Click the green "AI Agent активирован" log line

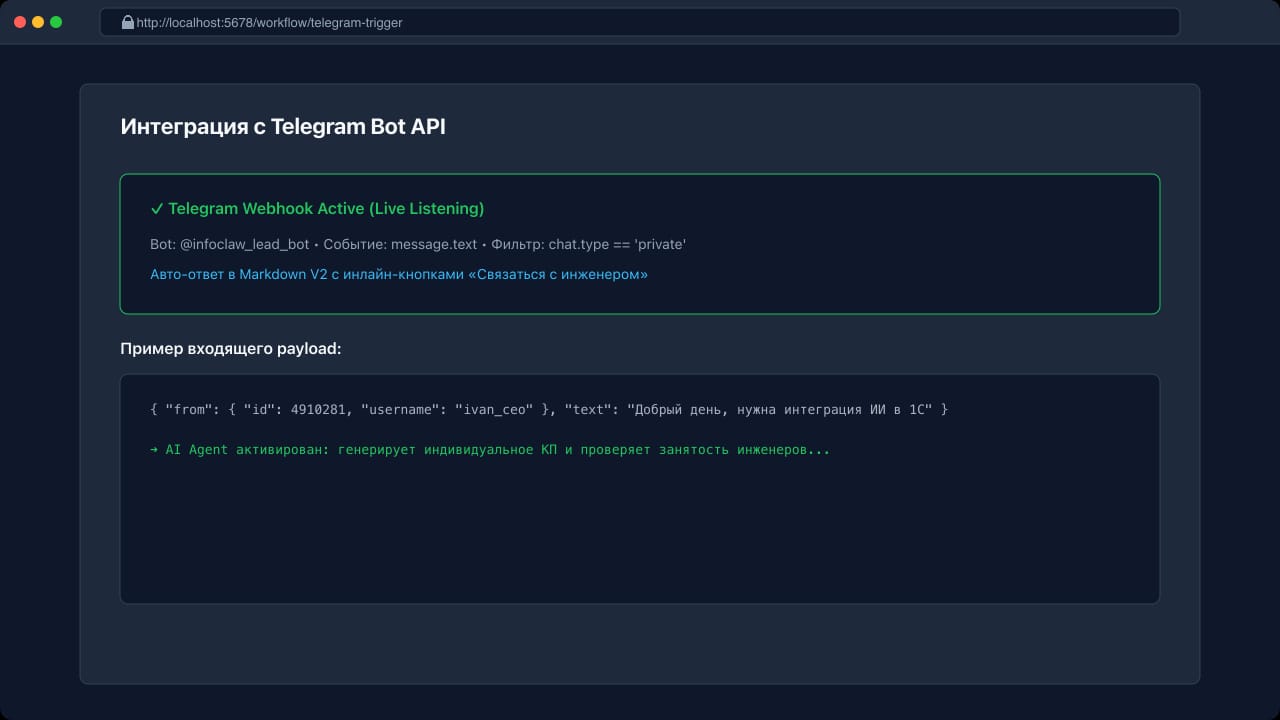tap(490, 450)
